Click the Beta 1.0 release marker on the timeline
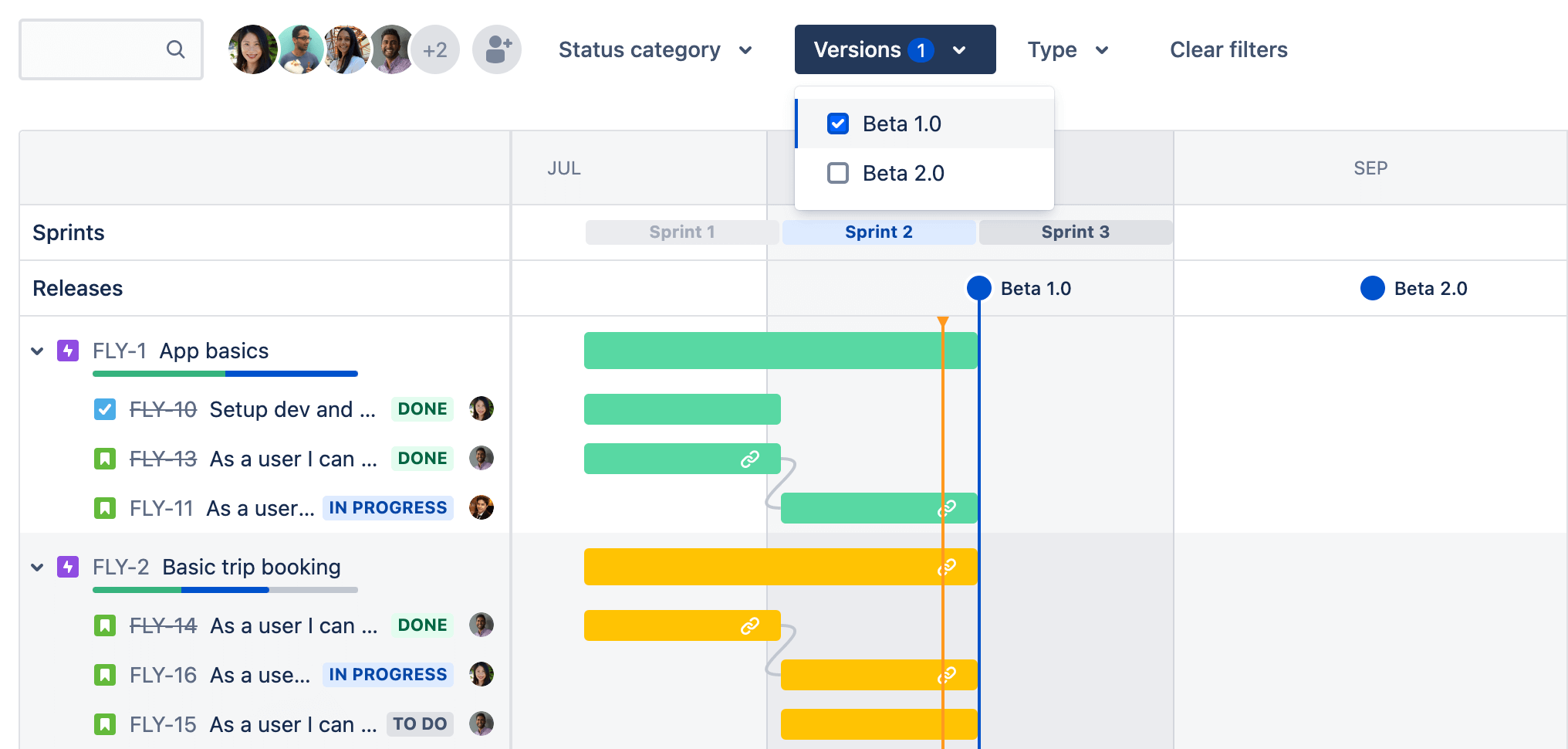This screenshot has height=749, width=1568. [x=978, y=288]
